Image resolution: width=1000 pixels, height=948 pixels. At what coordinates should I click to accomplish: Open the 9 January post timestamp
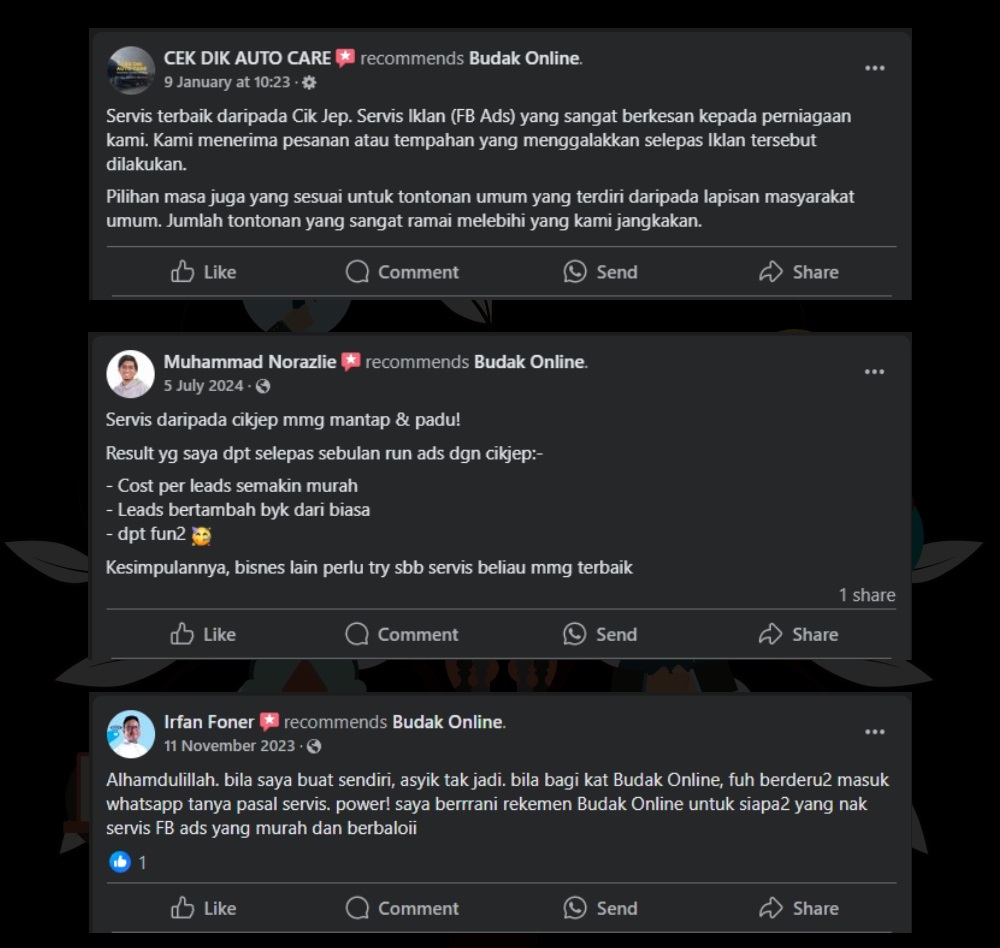click(227, 82)
